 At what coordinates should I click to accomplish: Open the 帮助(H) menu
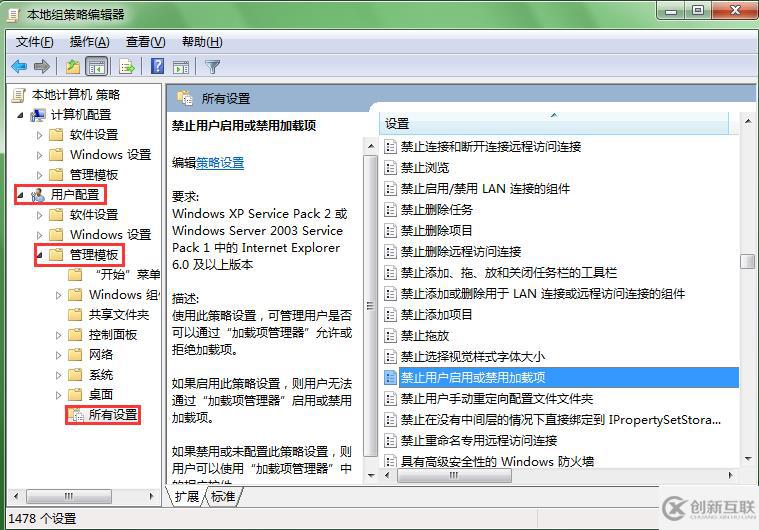click(x=202, y=42)
